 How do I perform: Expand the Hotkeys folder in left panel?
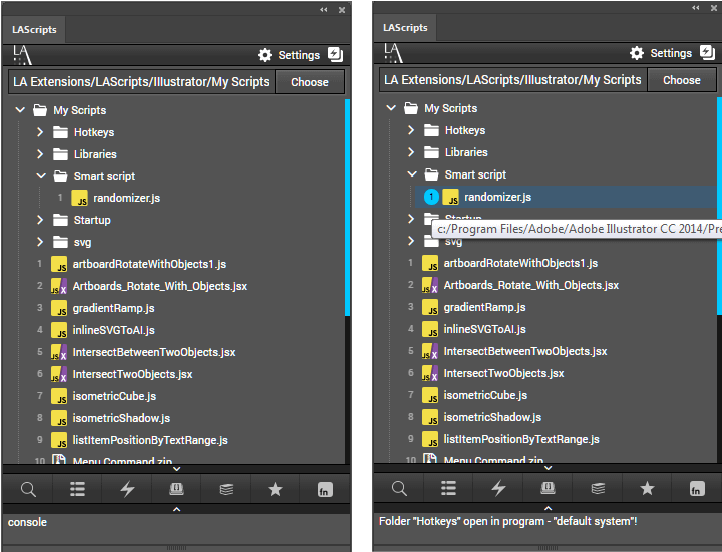point(40,132)
